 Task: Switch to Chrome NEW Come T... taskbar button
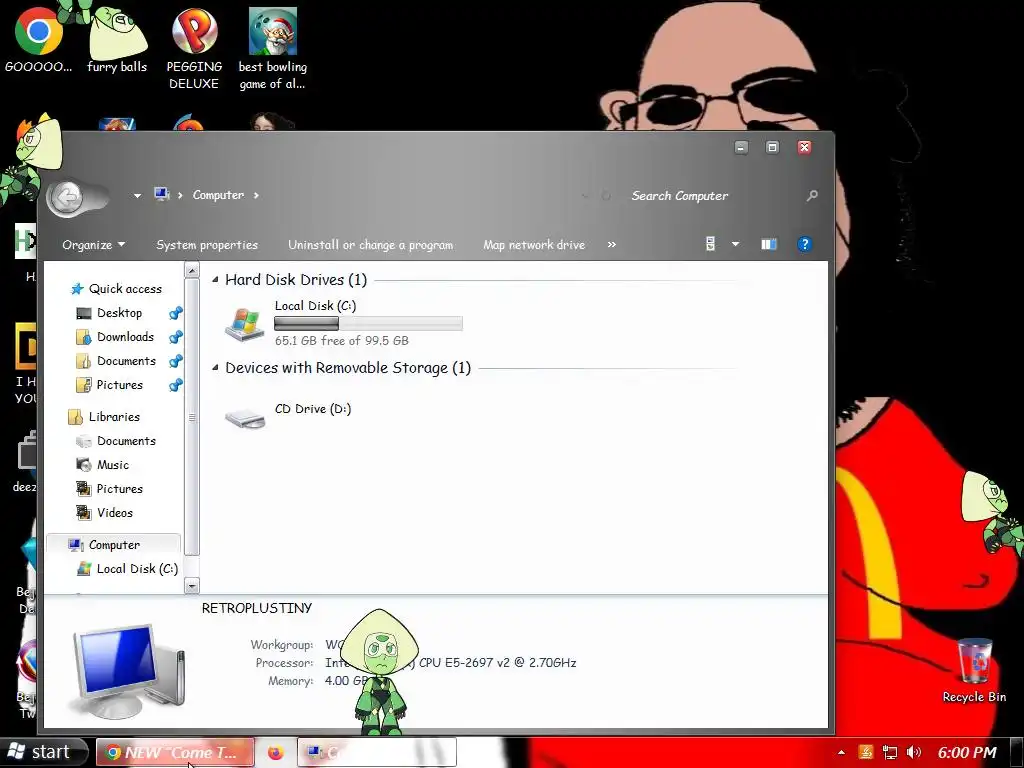[176, 752]
